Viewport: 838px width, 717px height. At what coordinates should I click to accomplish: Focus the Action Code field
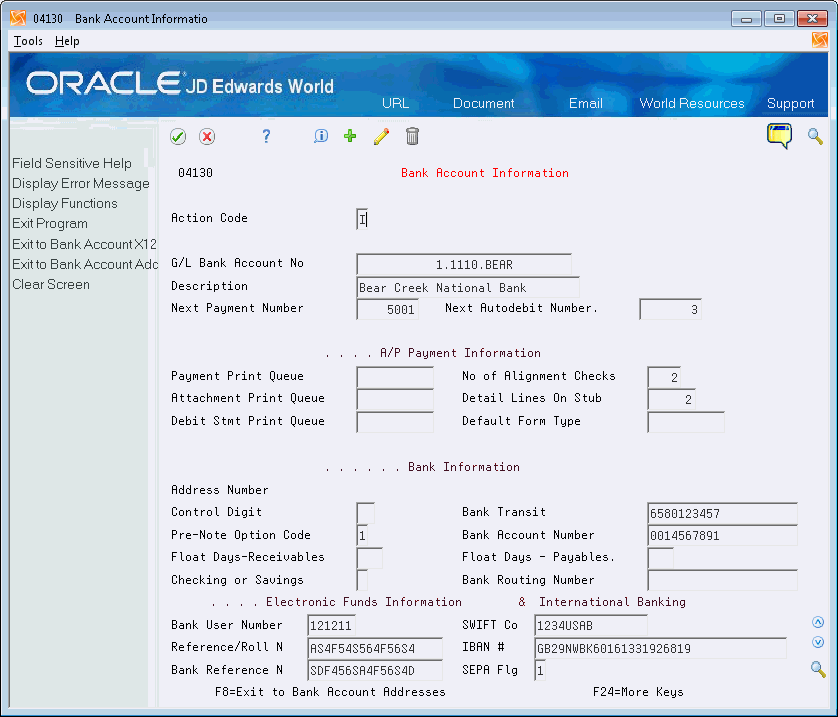coord(362,219)
